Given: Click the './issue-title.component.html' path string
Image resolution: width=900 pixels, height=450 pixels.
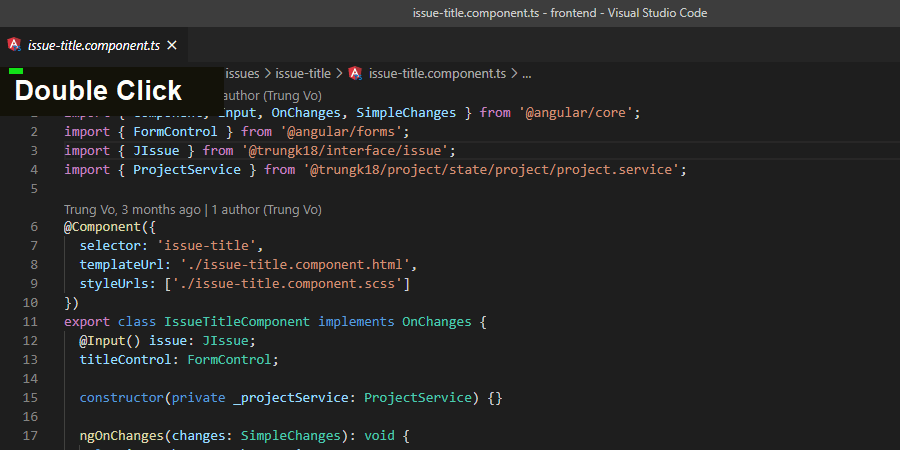Looking at the screenshot, I should click(x=295, y=265).
